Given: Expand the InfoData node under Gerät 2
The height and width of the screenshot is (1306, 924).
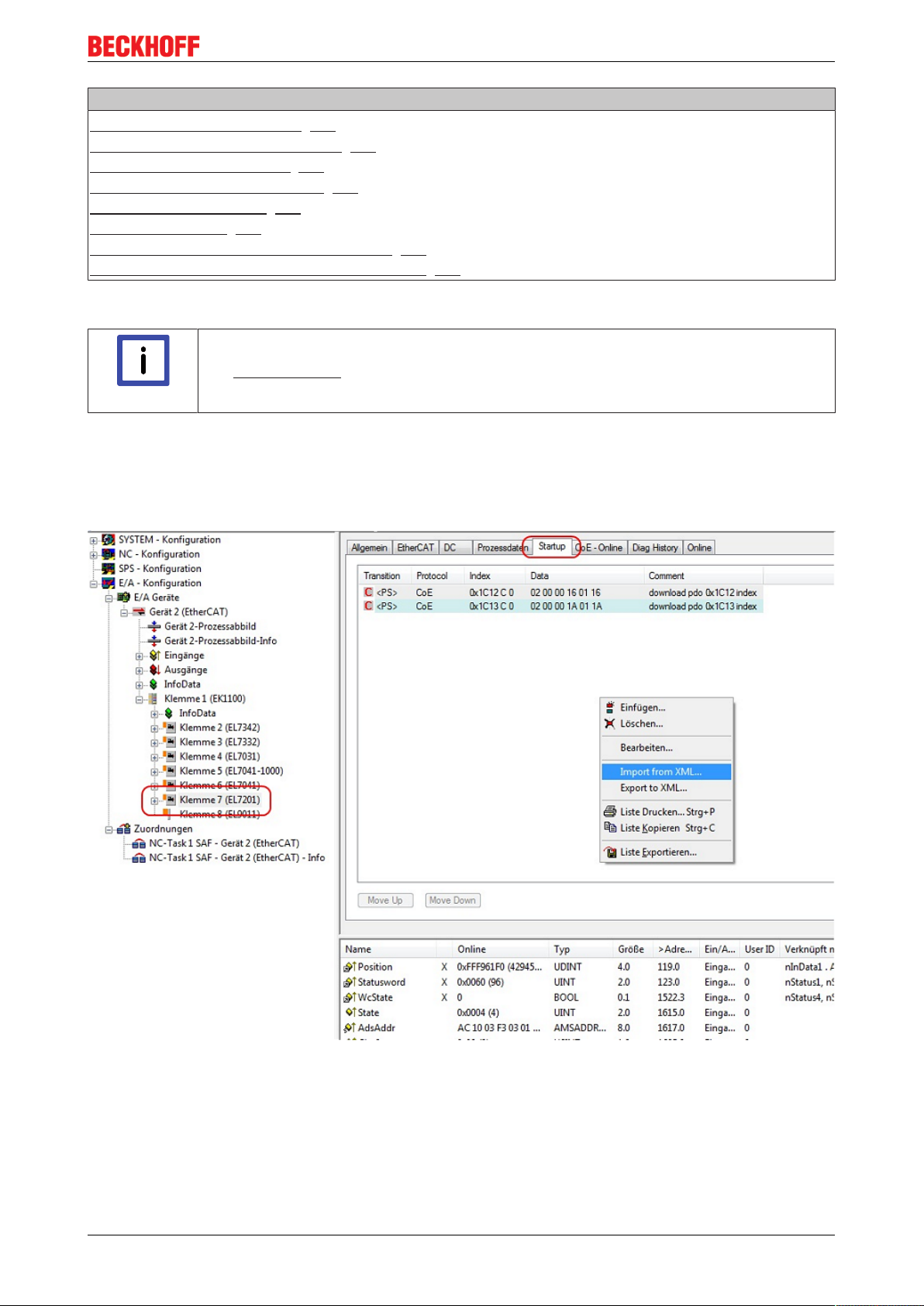Looking at the screenshot, I should pyautogui.click(x=140, y=684).
